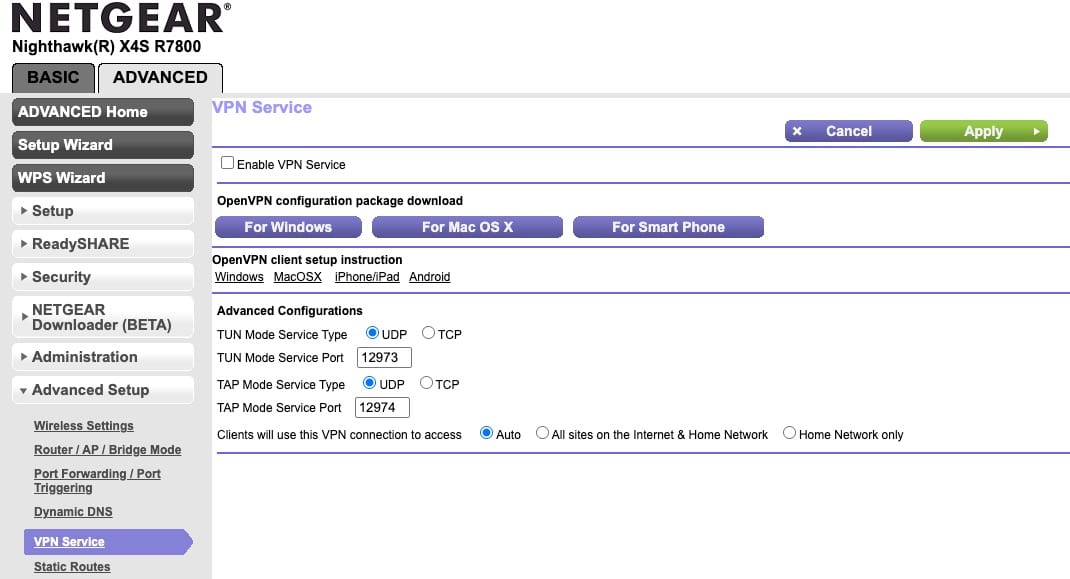
Task: Open Dynamic DNS settings link
Action: (x=73, y=512)
